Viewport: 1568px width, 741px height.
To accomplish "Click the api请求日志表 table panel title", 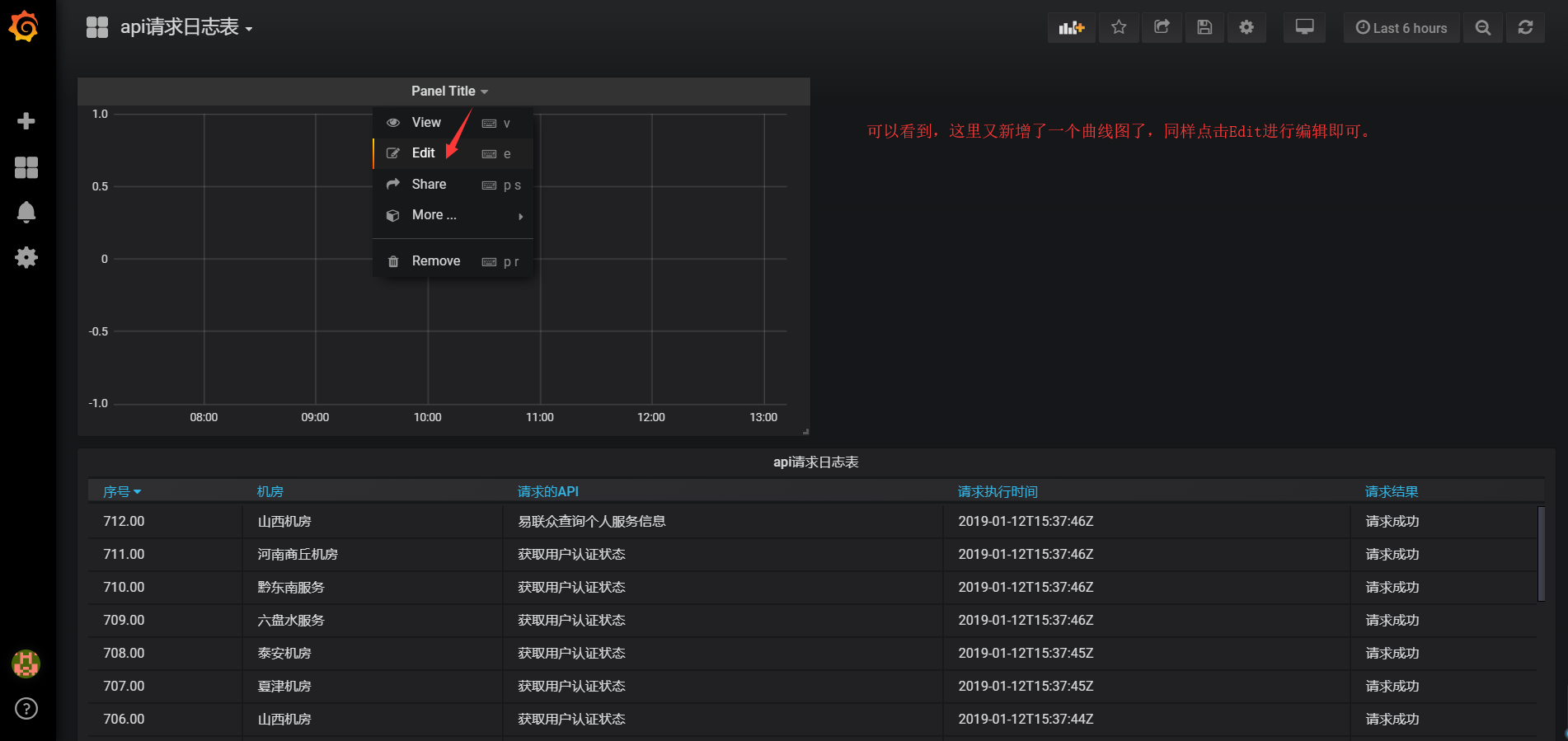I will pos(816,462).
